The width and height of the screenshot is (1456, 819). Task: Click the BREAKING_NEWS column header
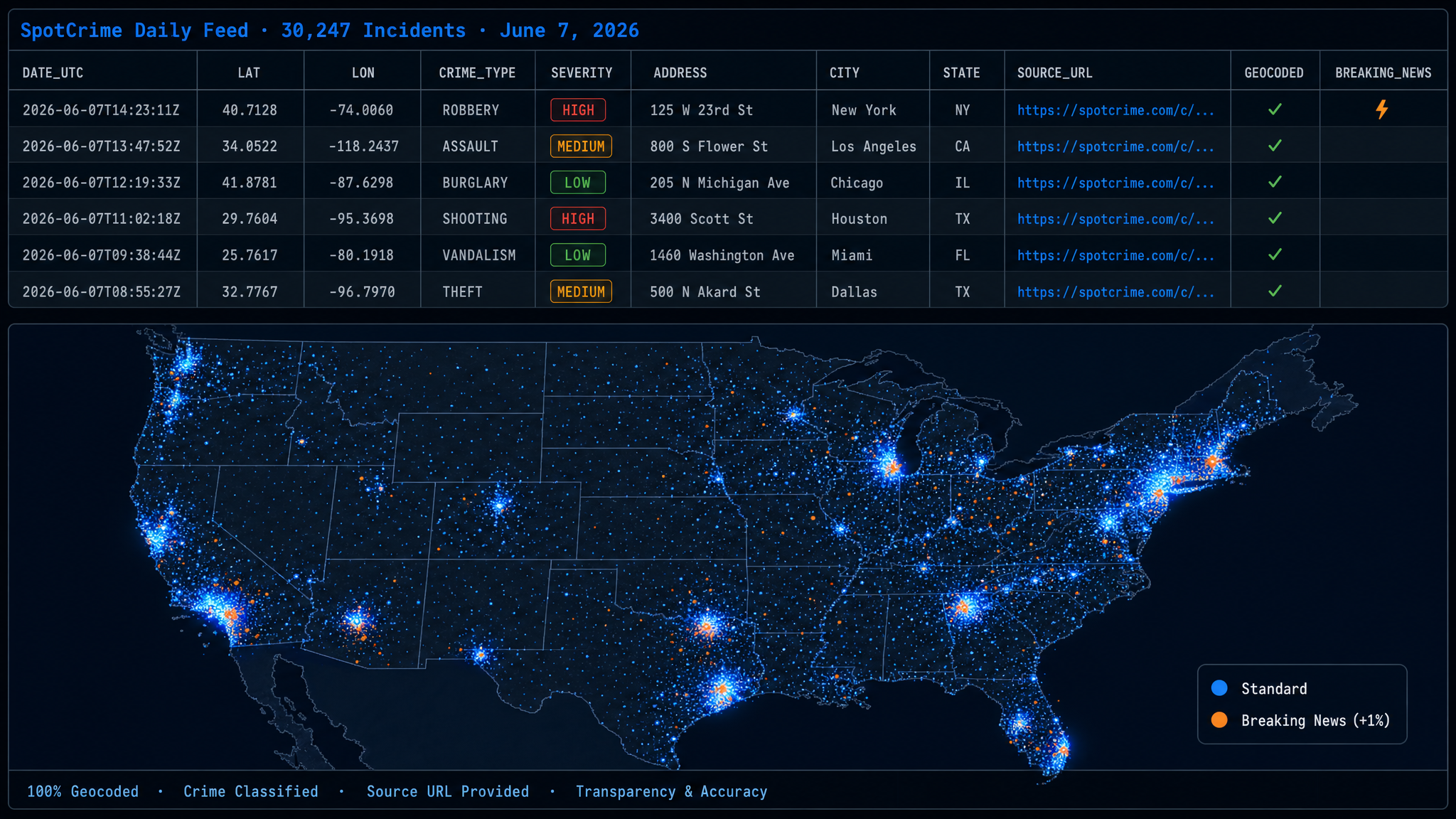click(1383, 73)
